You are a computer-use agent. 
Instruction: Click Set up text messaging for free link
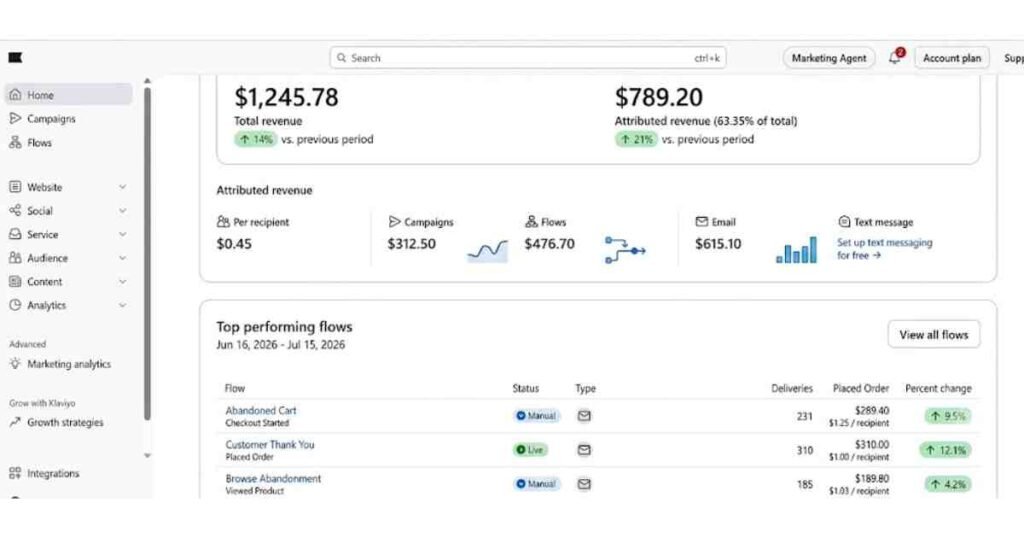(x=884, y=249)
